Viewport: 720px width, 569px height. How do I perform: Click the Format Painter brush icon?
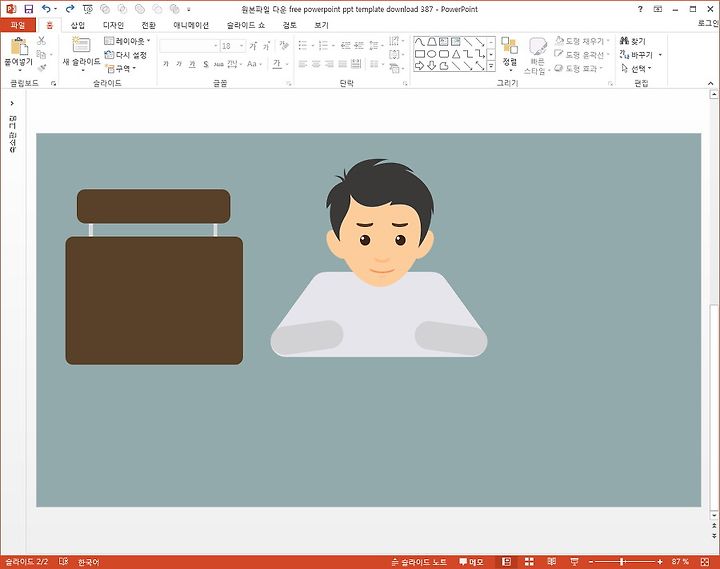pos(42,68)
